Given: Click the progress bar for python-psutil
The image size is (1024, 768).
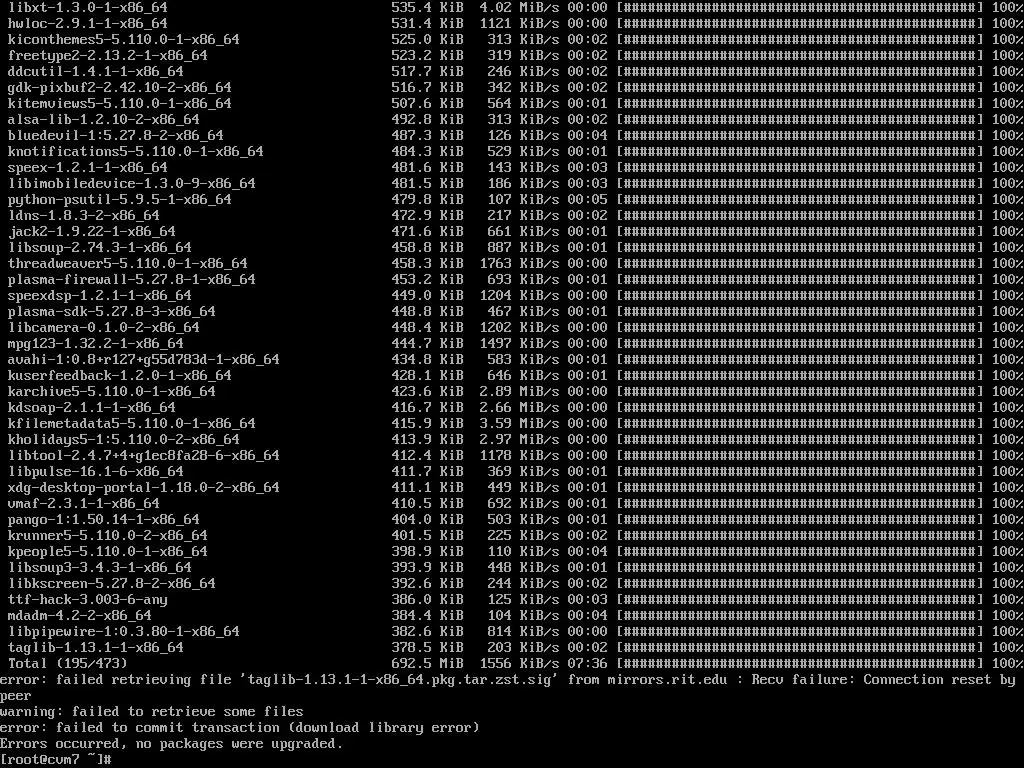Looking at the screenshot, I should 800,200.
